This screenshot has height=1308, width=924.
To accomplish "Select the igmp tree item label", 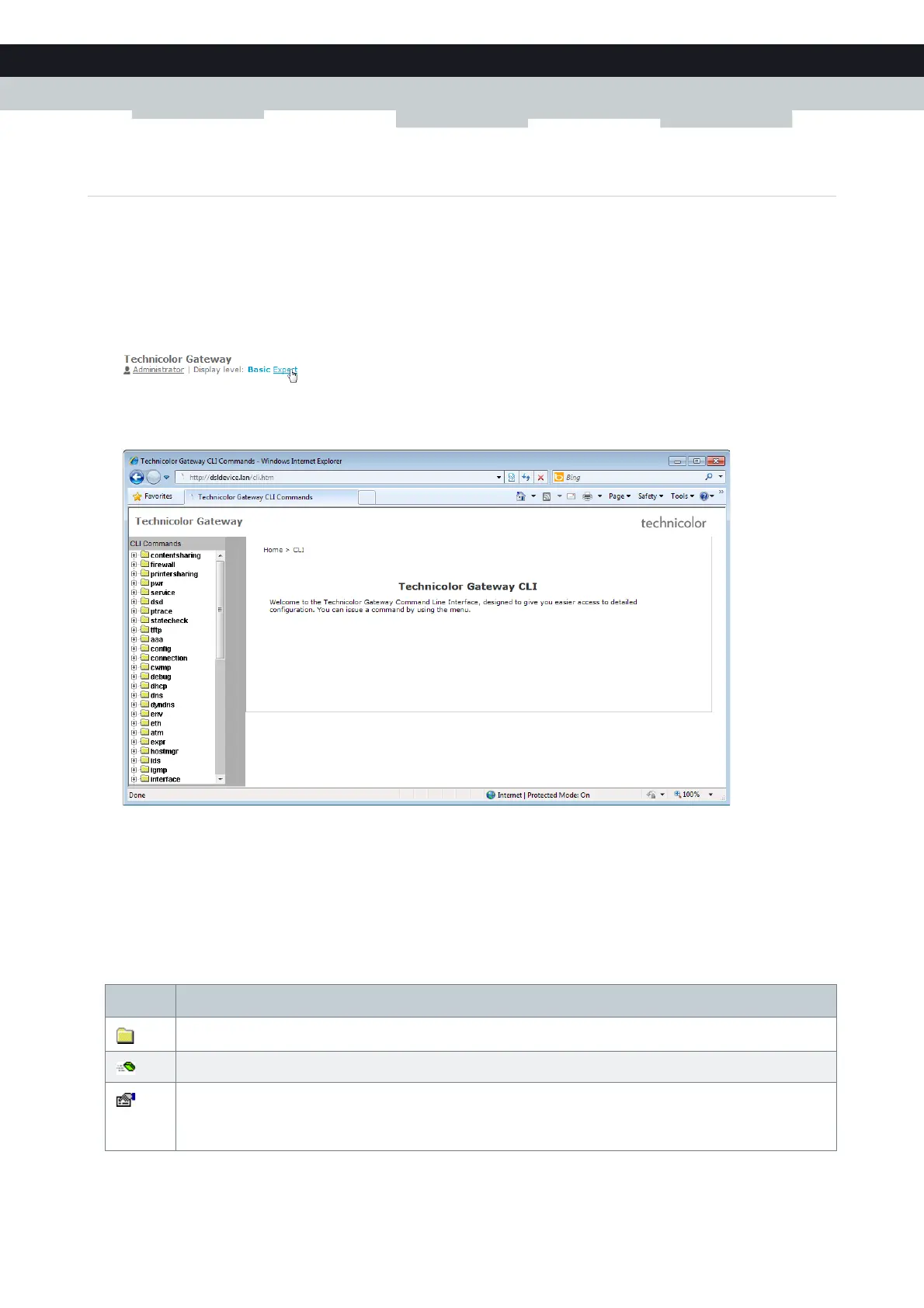I will coord(158,770).
